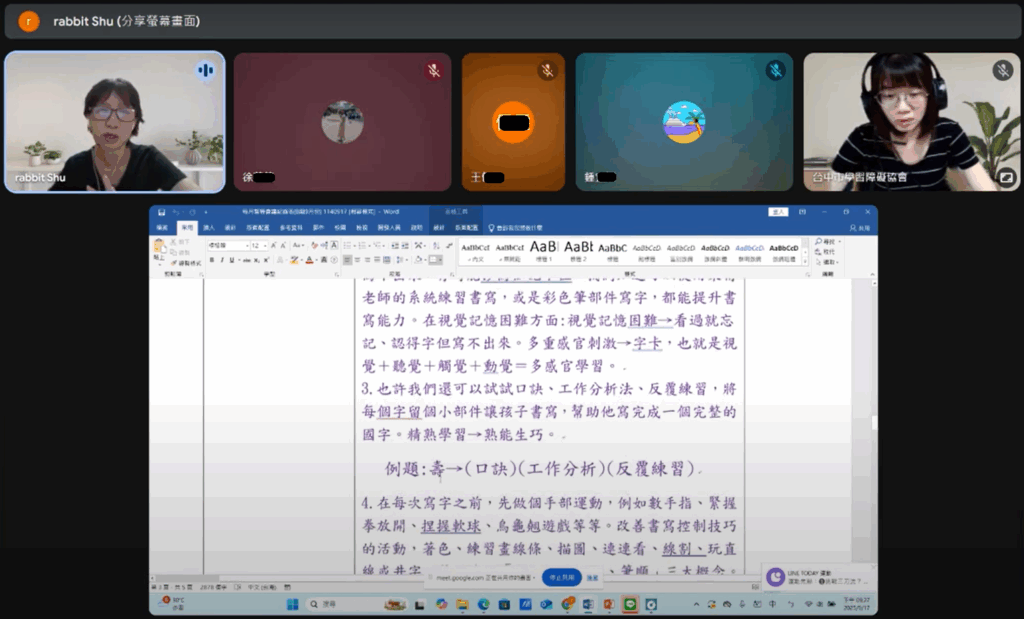Open Word from the taskbar
The image size is (1024, 619).
point(588,604)
